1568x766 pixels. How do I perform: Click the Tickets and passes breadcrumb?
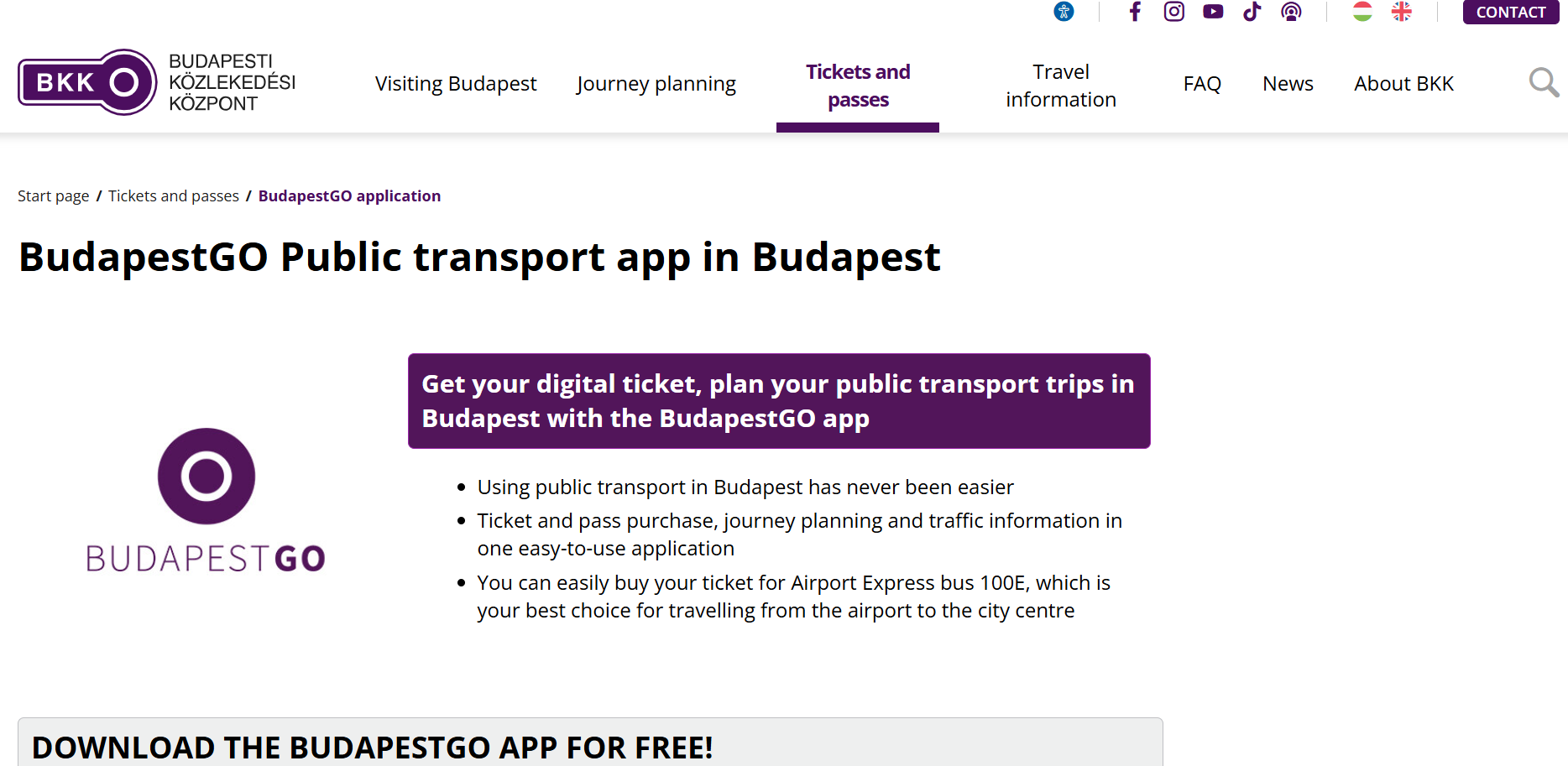pos(174,196)
